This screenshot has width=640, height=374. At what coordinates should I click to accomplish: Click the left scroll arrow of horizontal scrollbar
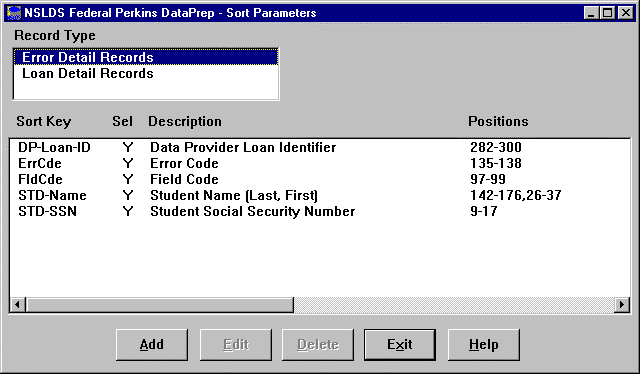(18, 305)
